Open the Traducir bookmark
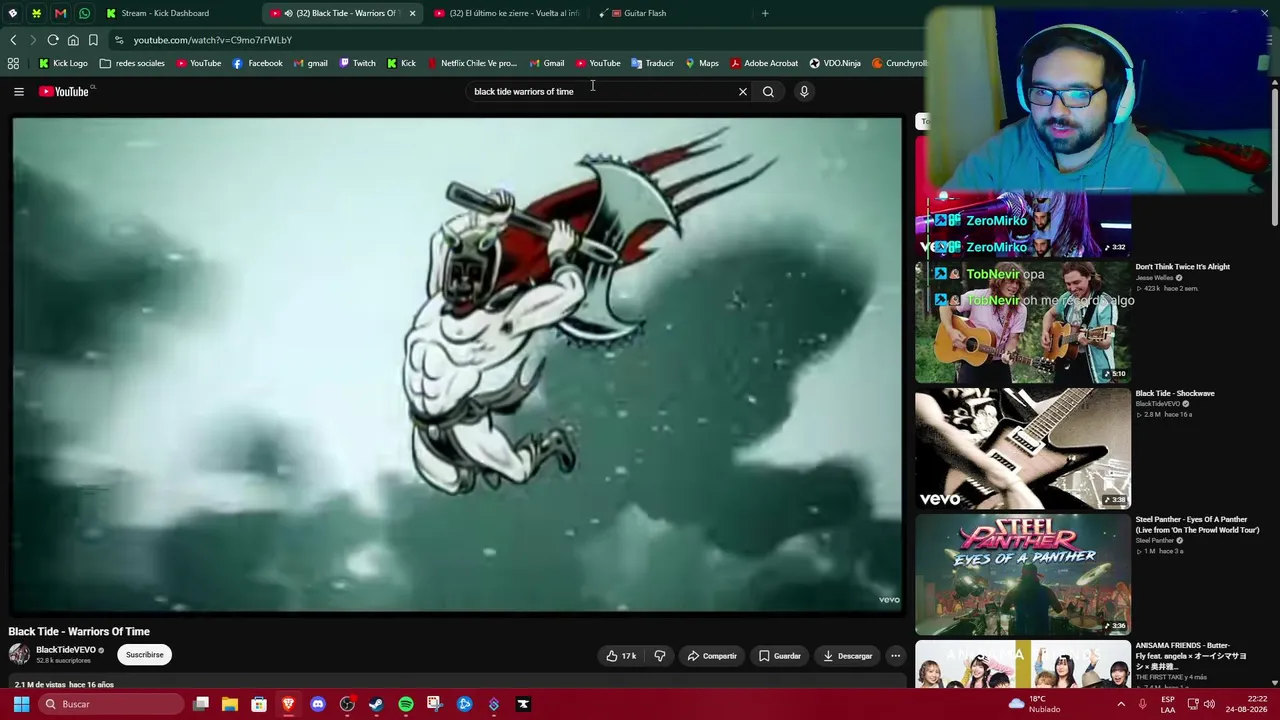 (652, 63)
